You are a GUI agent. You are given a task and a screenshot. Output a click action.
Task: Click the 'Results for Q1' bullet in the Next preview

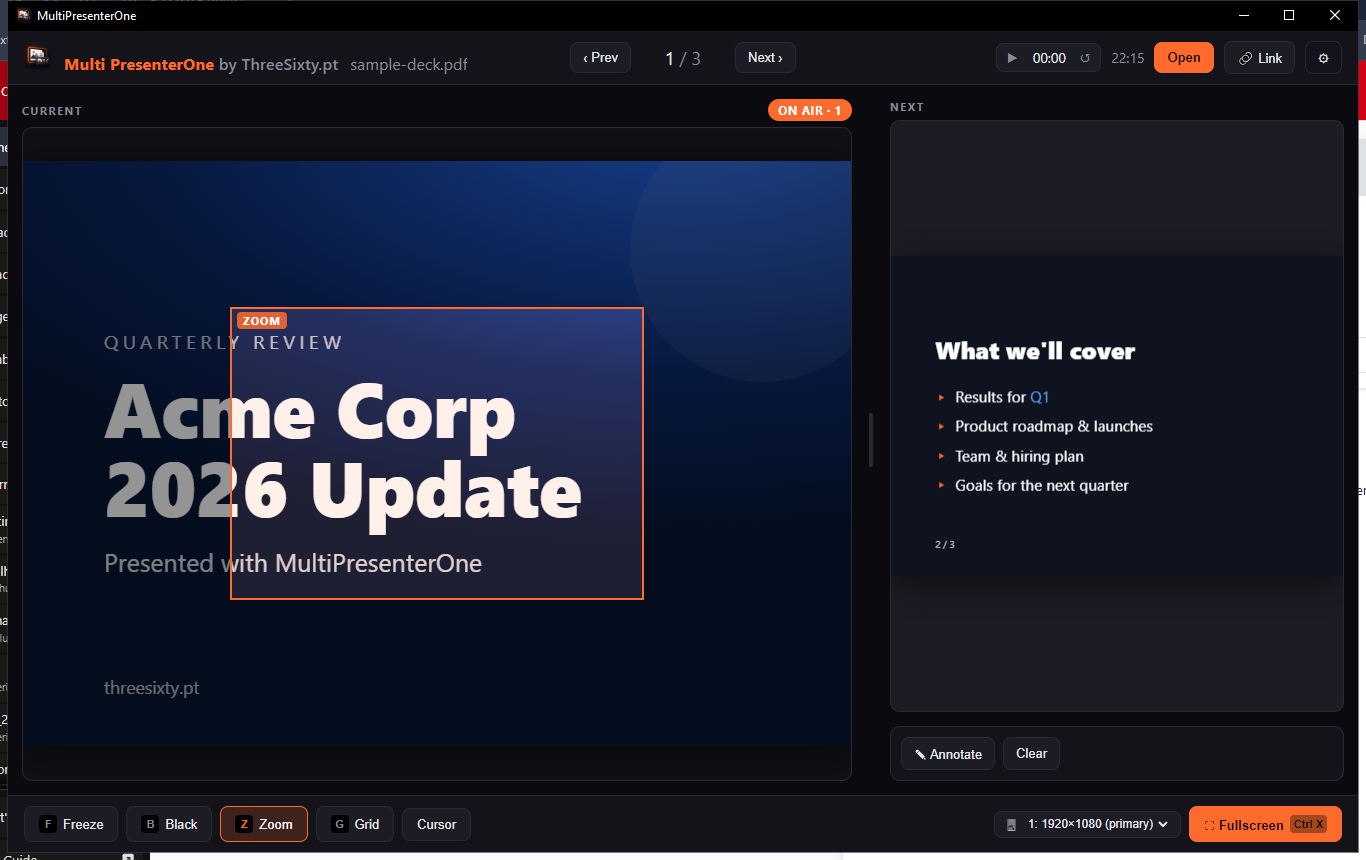click(x=1002, y=397)
